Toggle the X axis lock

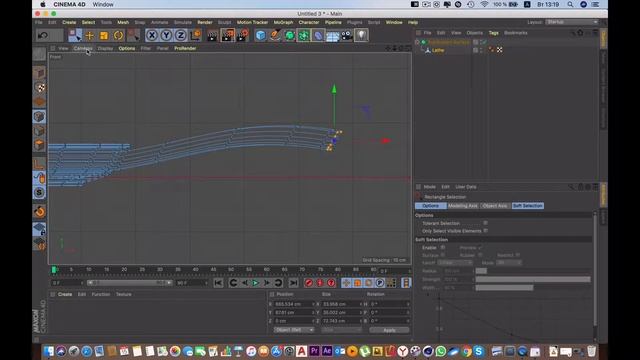[152, 36]
